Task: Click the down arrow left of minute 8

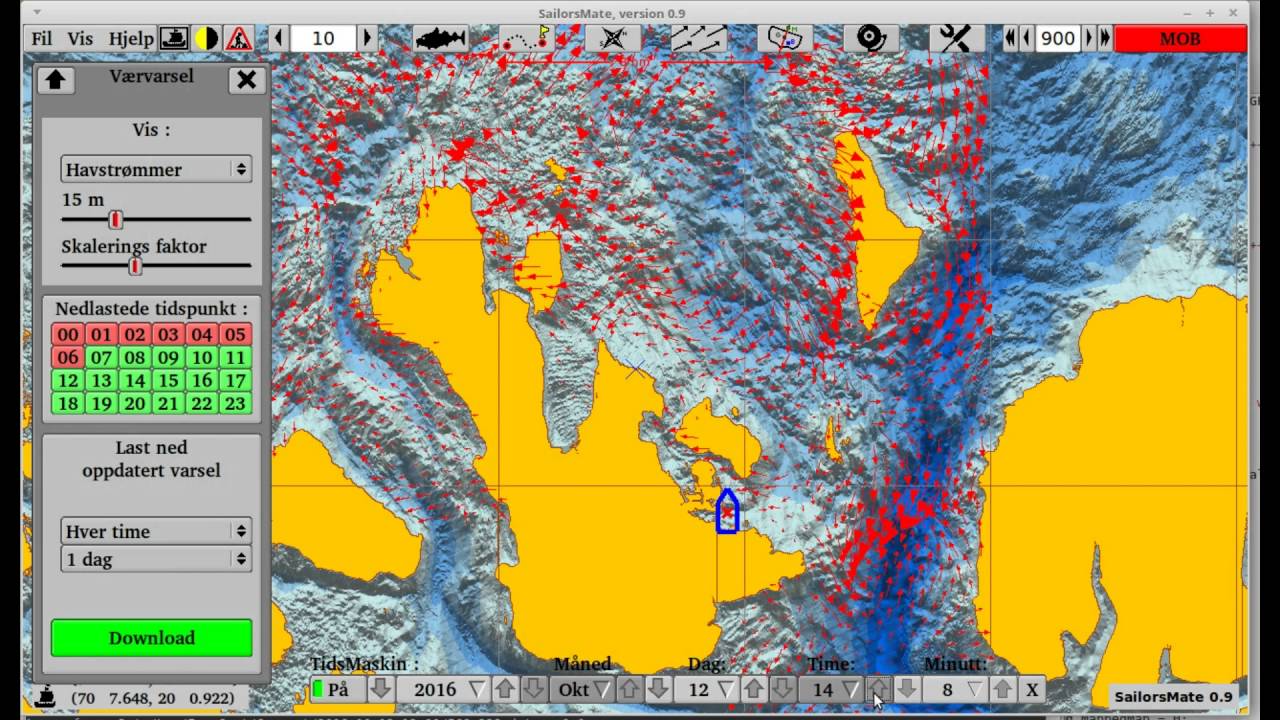Action: click(x=906, y=690)
